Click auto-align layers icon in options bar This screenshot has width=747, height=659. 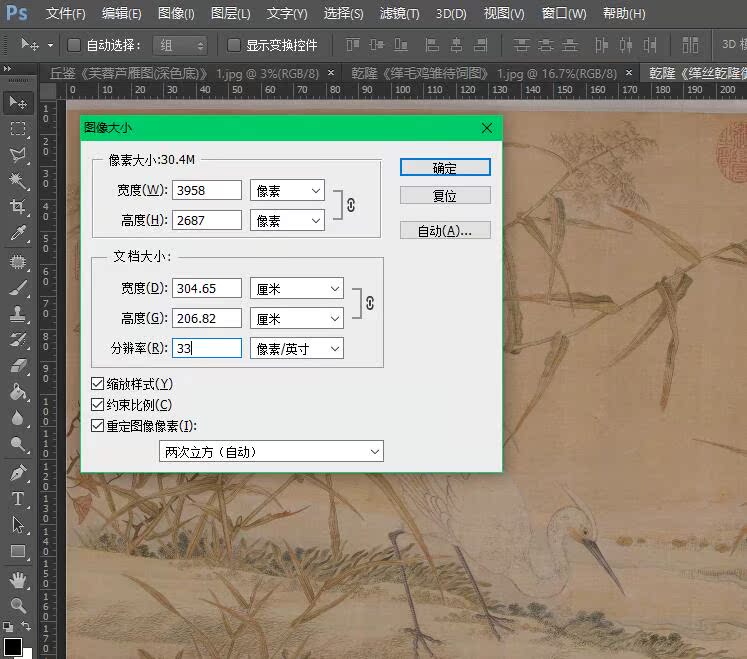690,45
